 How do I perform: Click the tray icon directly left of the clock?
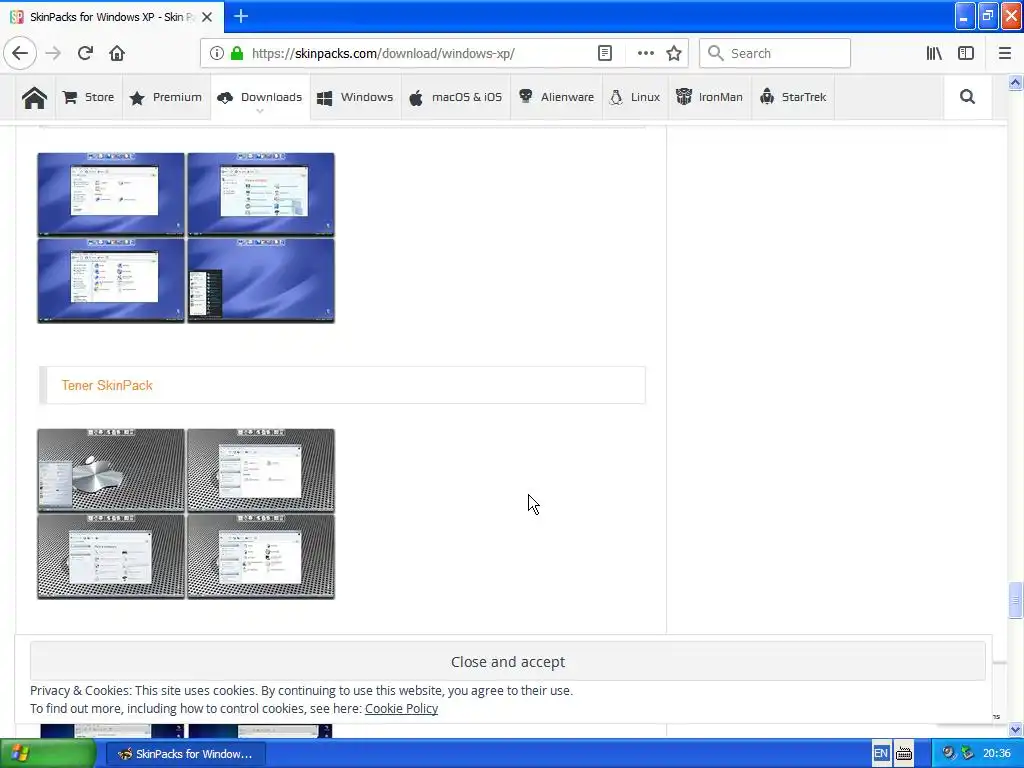point(967,754)
